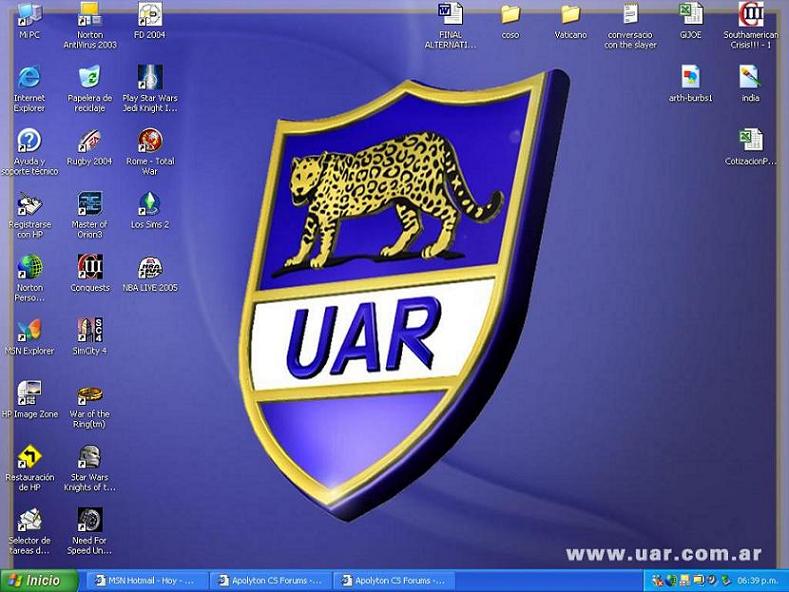
Task: Click the MSN Messenger tray icon
Action: (x=658, y=581)
